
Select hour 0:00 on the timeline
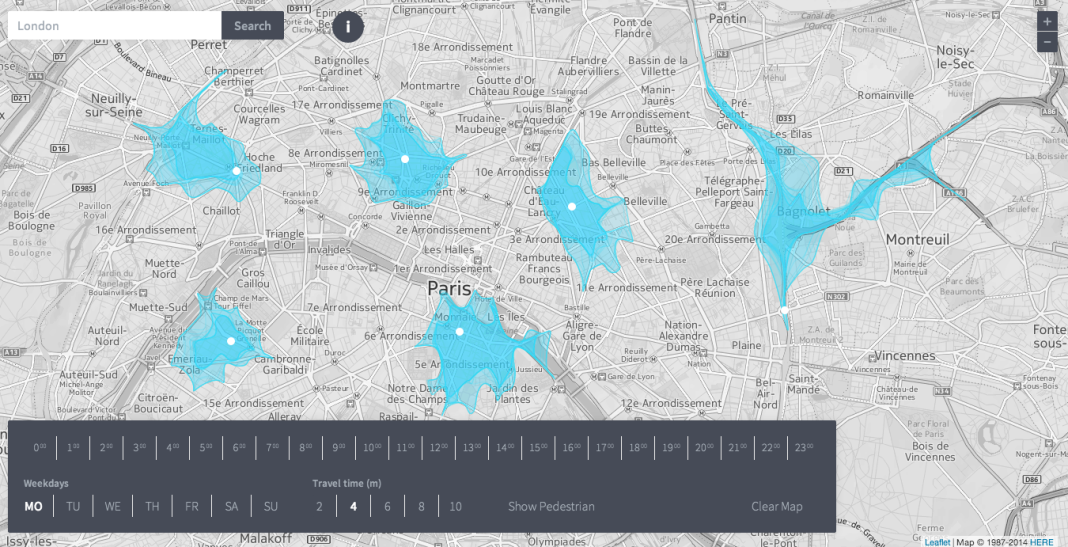click(40, 448)
